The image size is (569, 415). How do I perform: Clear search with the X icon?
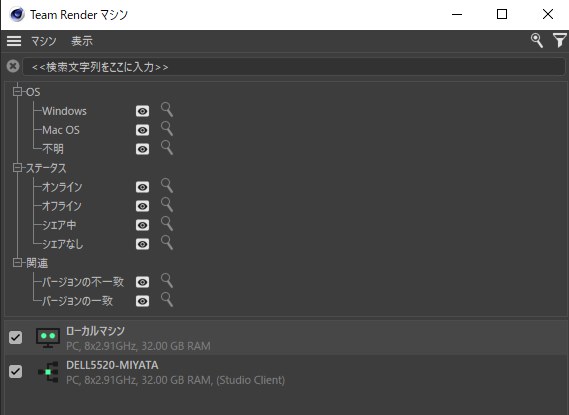coord(13,66)
